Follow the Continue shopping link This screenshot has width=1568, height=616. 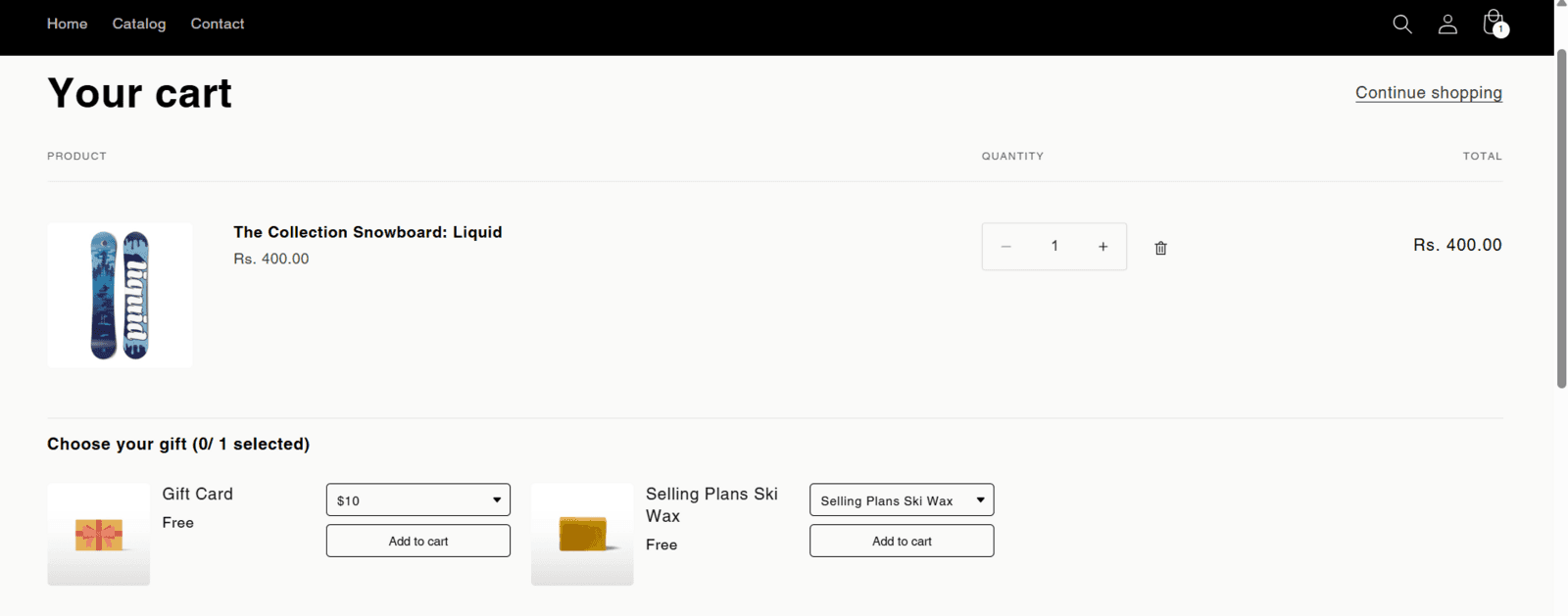tap(1429, 93)
